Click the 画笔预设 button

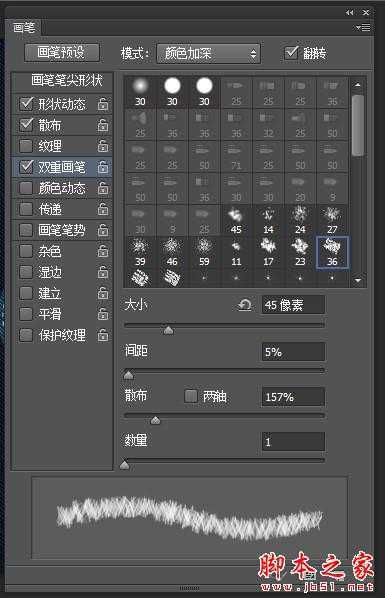click(x=62, y=52)
